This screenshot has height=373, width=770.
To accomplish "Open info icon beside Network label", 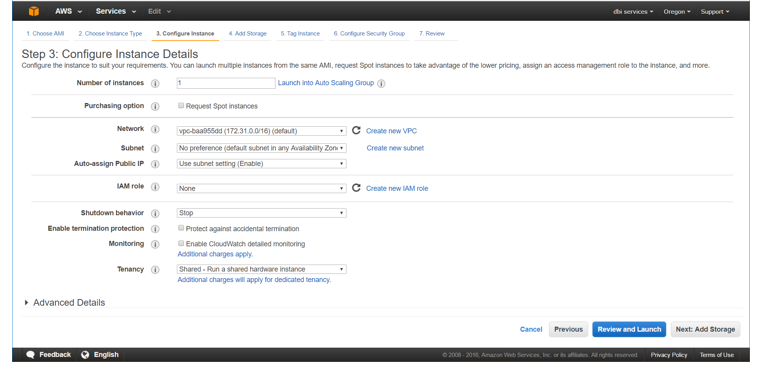I will click(x=155, y=130).
